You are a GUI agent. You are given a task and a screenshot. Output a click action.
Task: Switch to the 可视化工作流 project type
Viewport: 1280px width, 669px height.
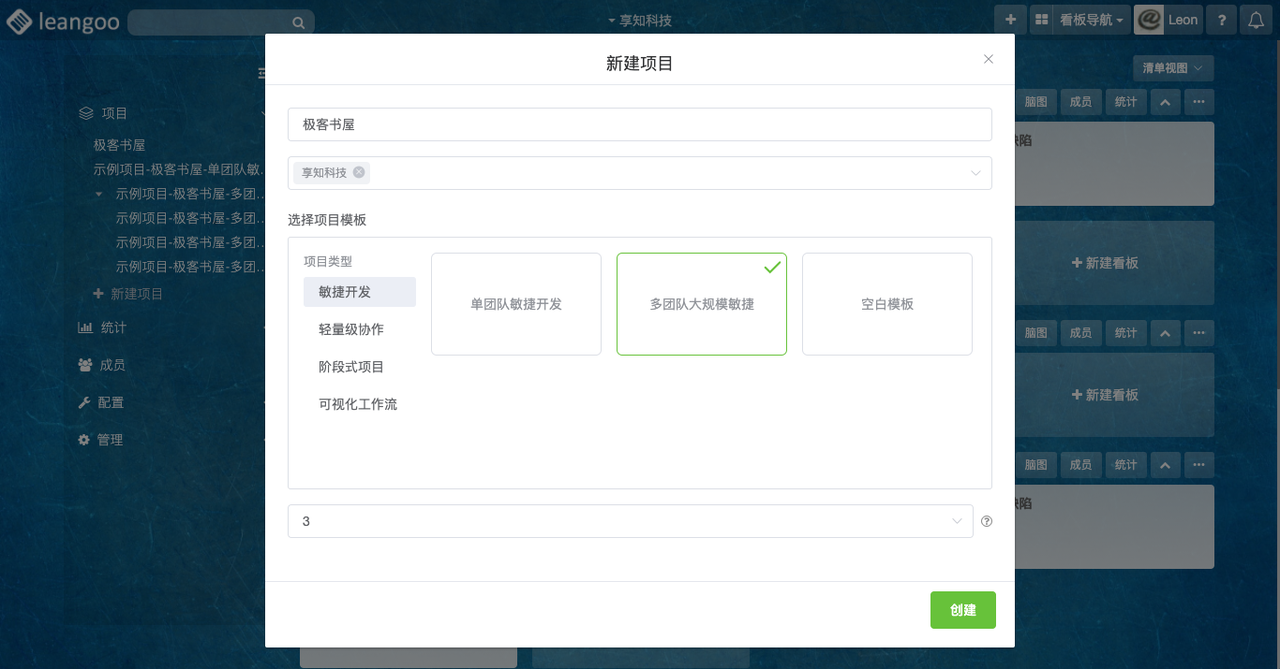pyautogui.click(x=359, y=404)
